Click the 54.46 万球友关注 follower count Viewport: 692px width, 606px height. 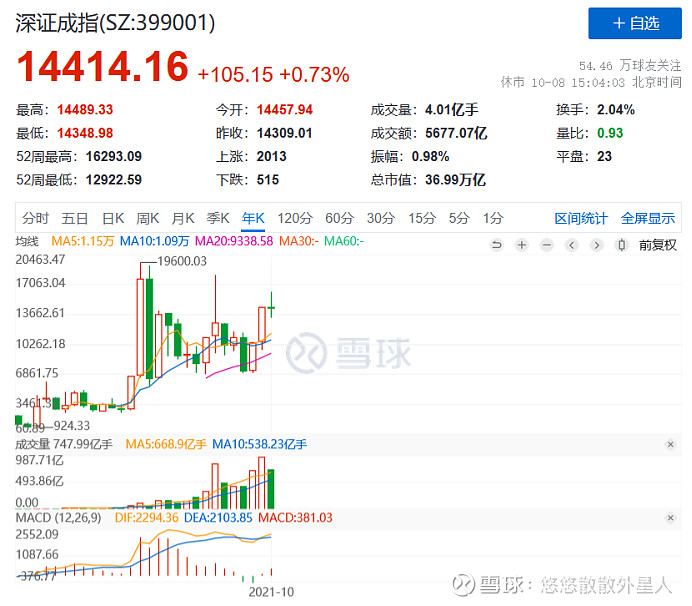[x=630, y=66]
